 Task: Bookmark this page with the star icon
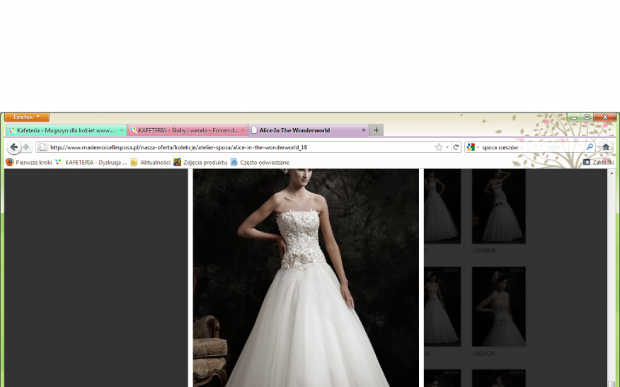pos(439,147)
